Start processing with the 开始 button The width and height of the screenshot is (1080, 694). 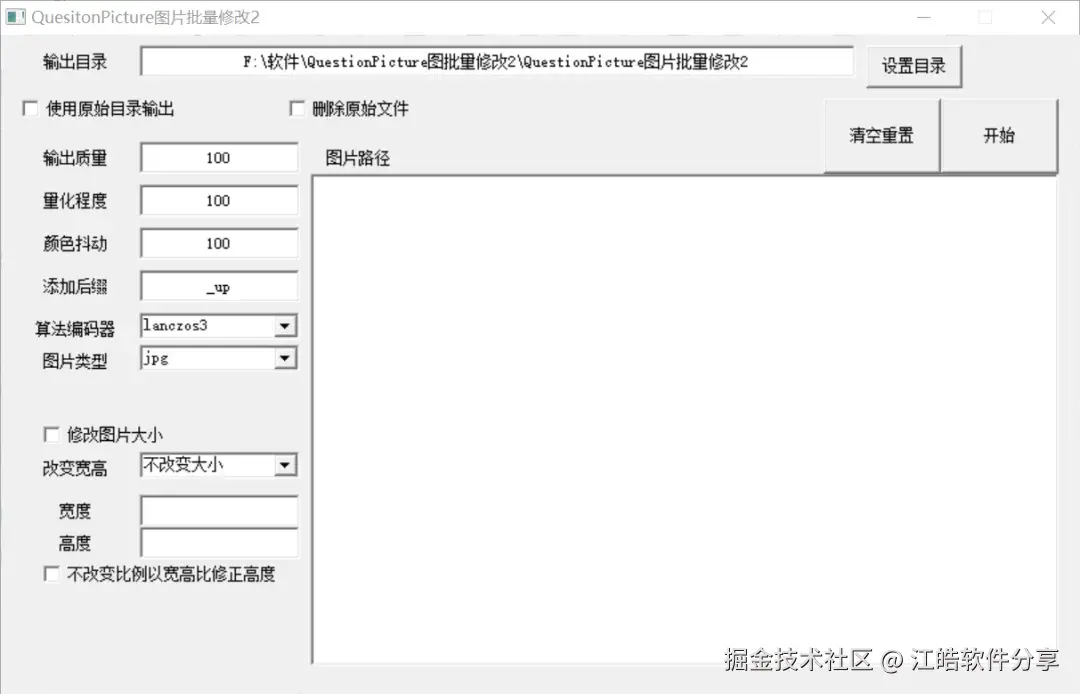tap(999, 135)
